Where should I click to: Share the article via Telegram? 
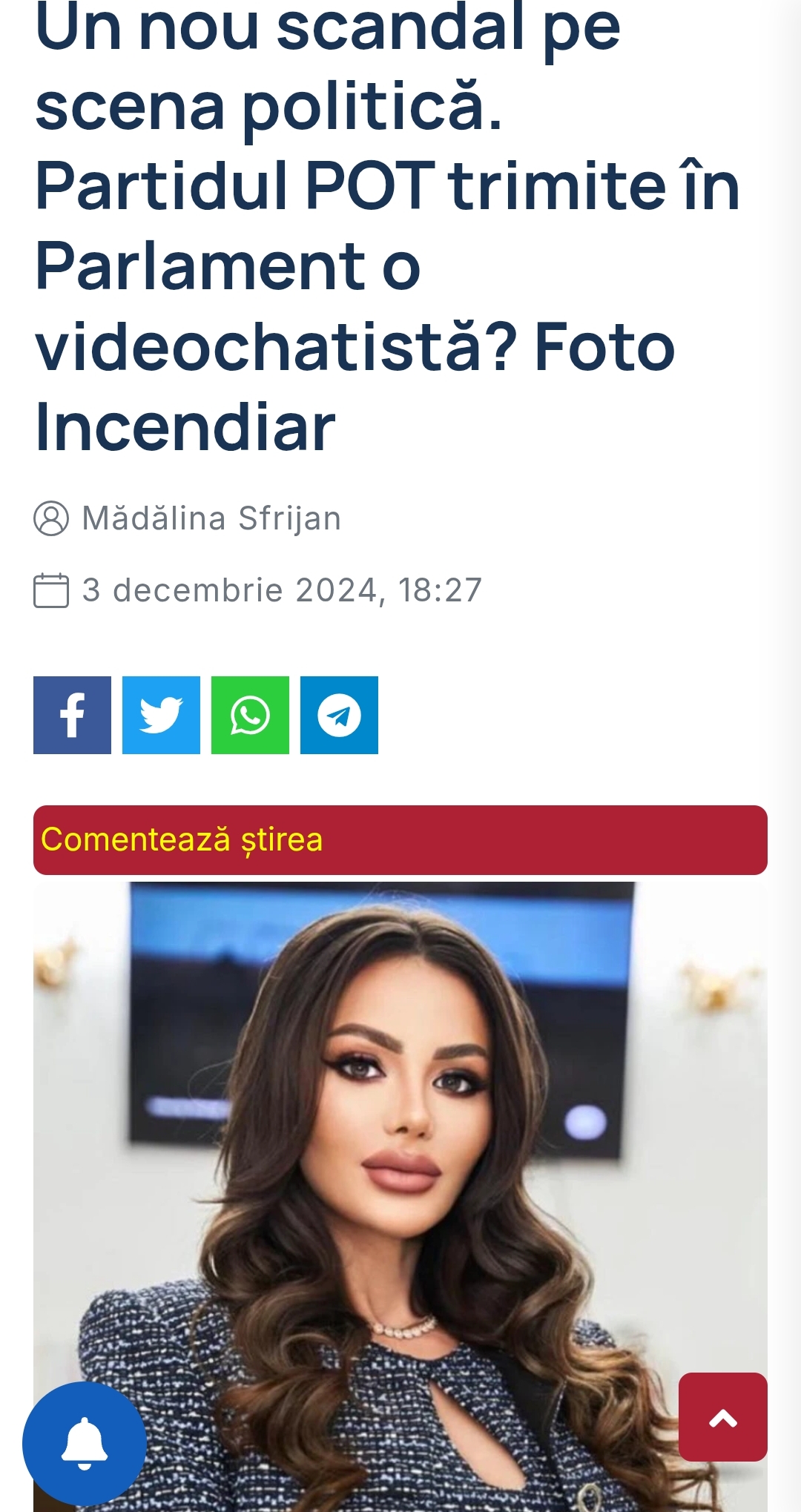coord(339,715)
